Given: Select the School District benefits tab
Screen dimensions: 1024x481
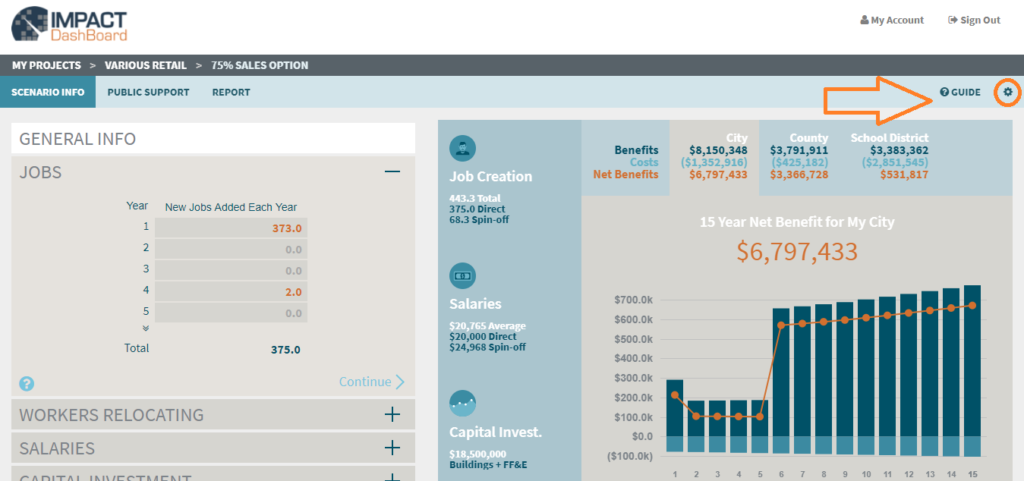Looking at the screenshot, I should point(889,157).
